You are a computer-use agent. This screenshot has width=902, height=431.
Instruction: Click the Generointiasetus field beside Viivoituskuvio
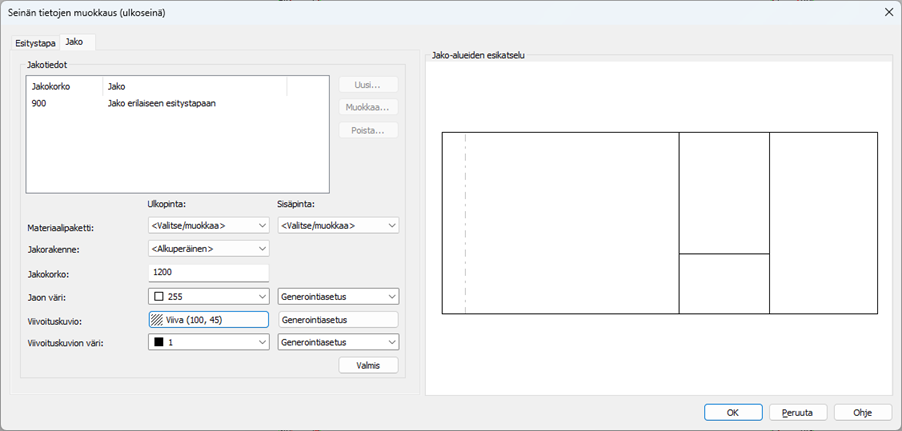click(338, 320)
